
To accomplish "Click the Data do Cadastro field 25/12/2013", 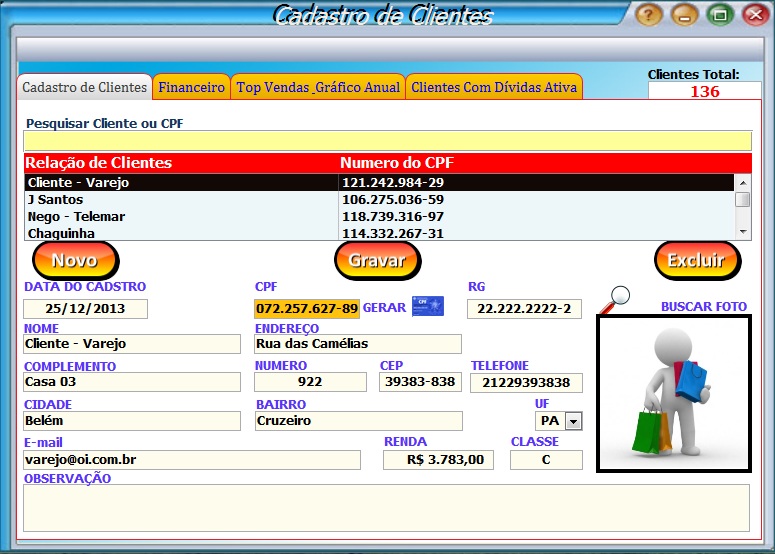I will [86, 309].
